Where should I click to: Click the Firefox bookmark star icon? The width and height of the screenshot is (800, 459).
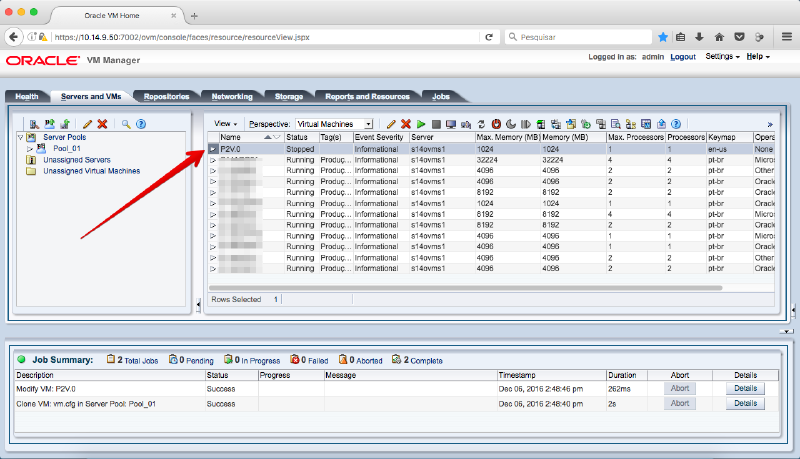(663, 36)
